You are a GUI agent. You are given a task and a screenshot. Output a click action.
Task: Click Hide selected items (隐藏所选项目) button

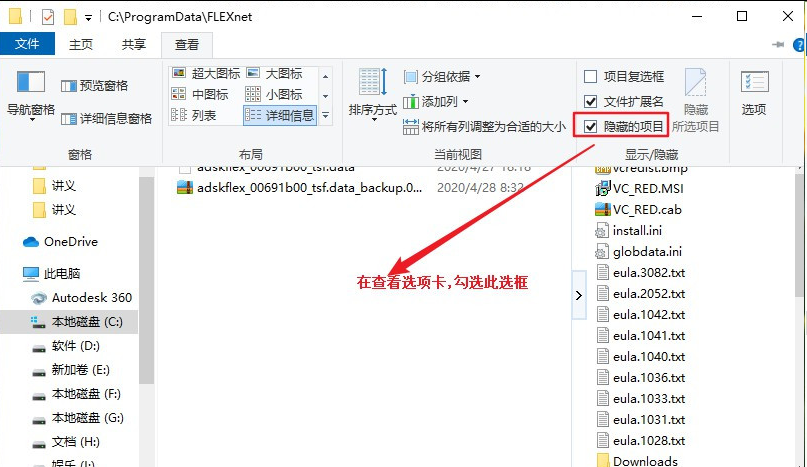pyautogui.click(x=695, y=101)
